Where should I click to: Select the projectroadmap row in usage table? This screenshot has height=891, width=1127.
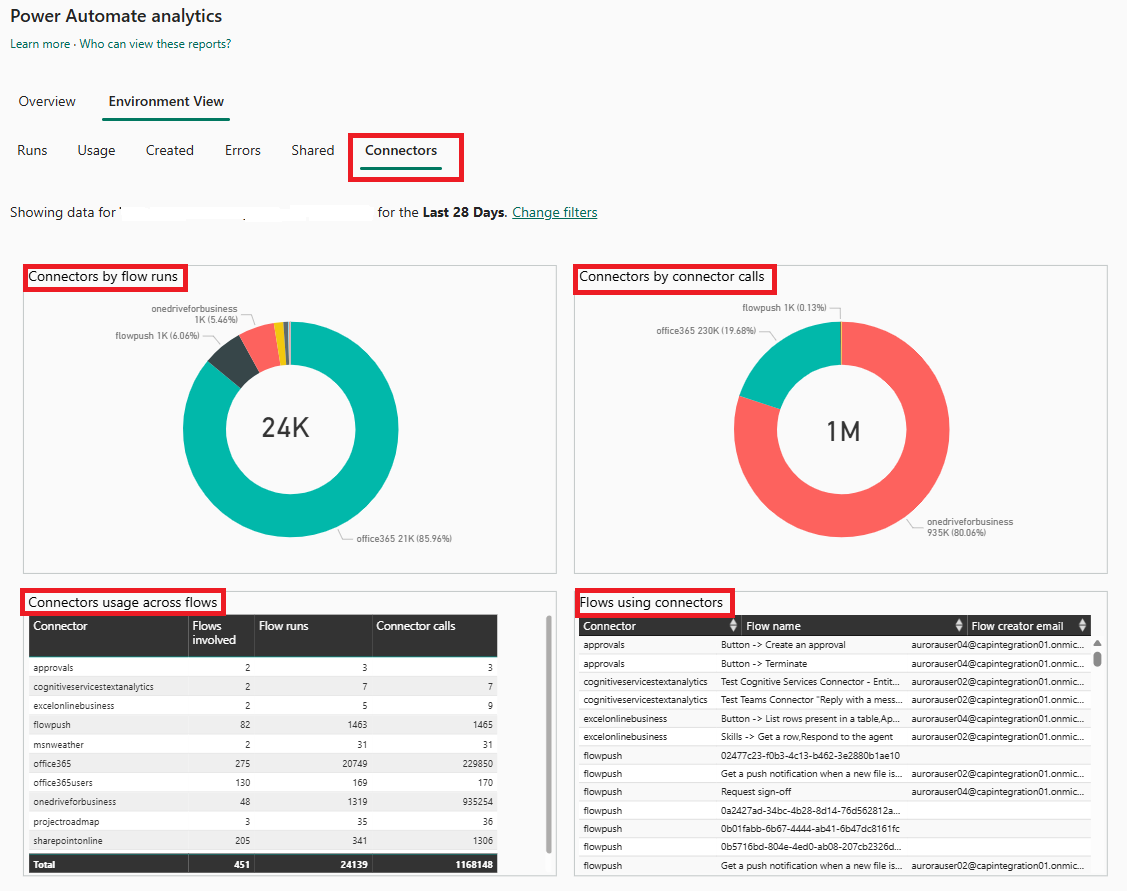point(263,821)
